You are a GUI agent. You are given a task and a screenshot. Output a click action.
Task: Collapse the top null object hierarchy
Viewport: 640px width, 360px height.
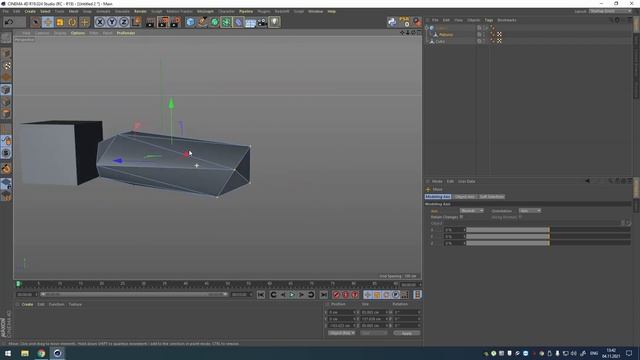(427, 28)
